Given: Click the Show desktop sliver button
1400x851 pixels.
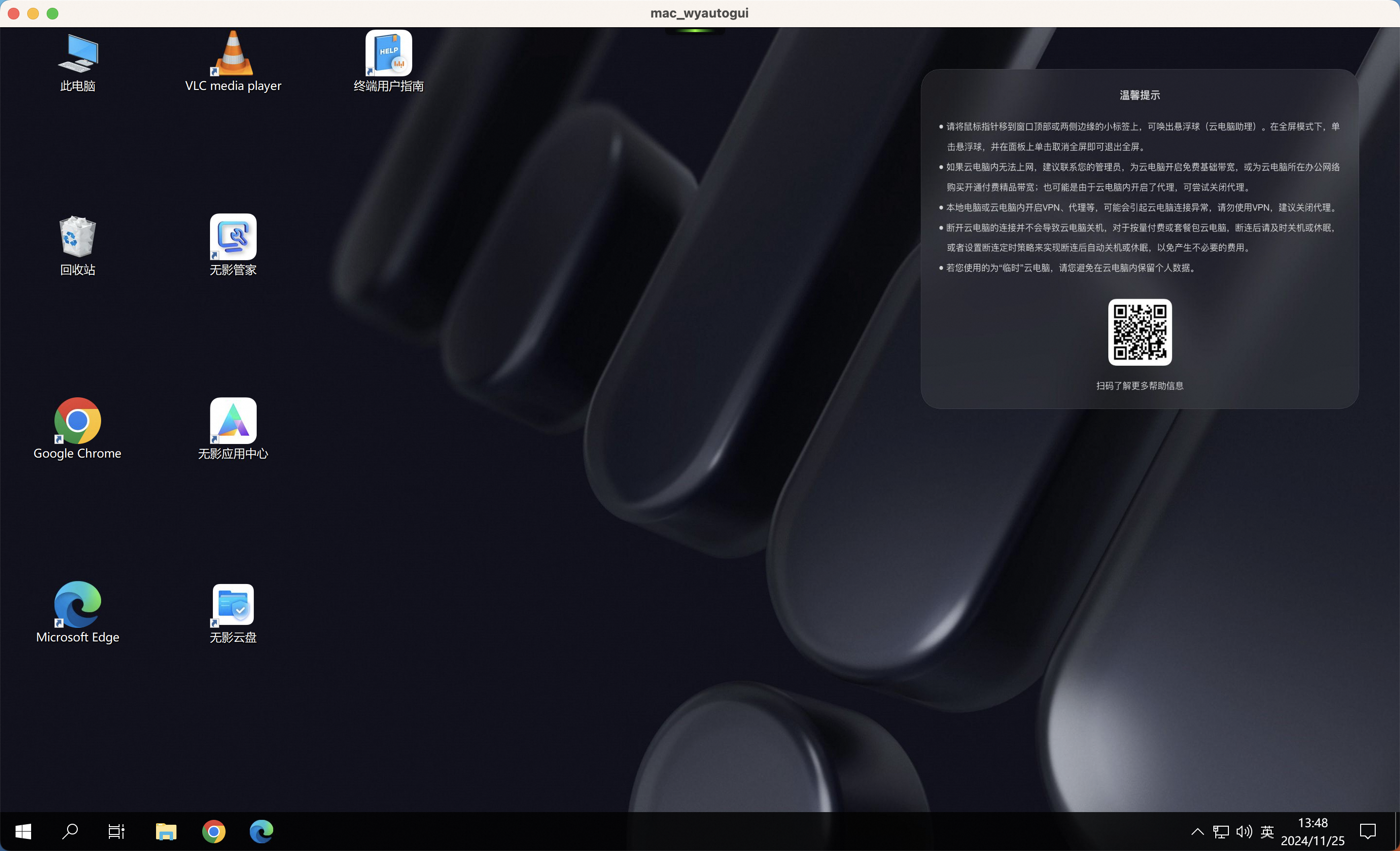Looking at the screenshot, I should 1396,832.
